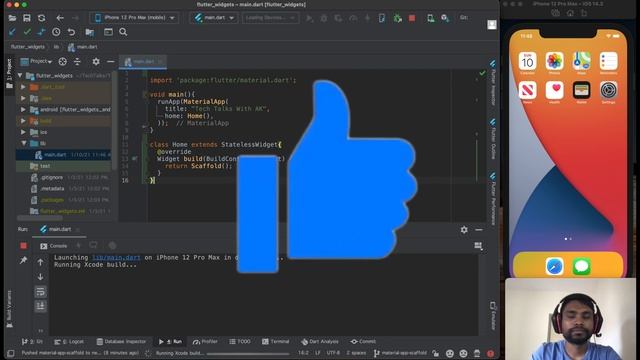Screen dimensions: 640x360
Task: Hide the Project panel with minus icon
Action: [110, 62]
